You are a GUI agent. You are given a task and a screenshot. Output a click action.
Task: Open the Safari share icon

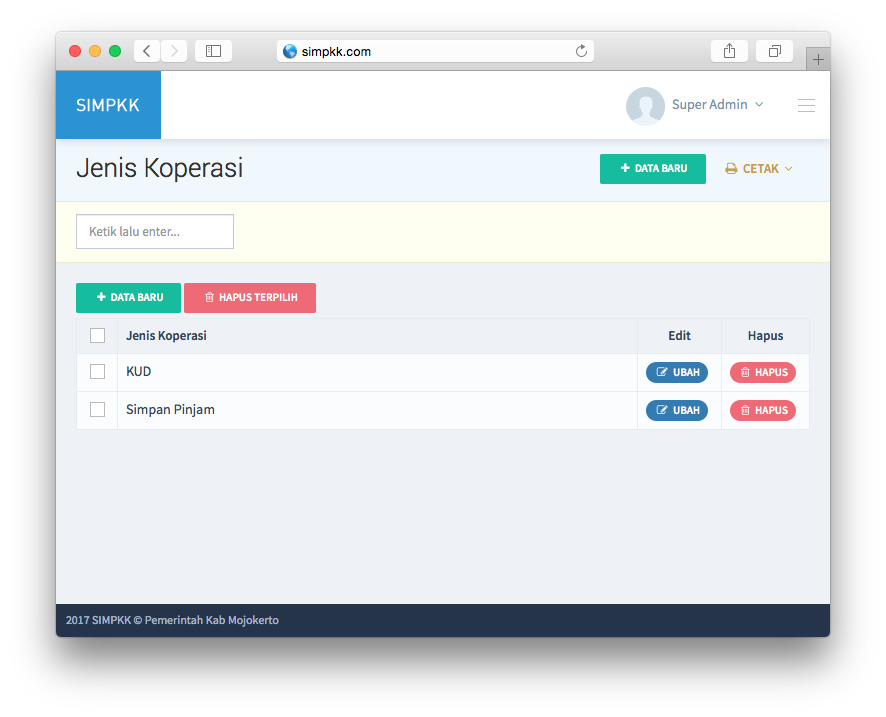tap(729, 51)
